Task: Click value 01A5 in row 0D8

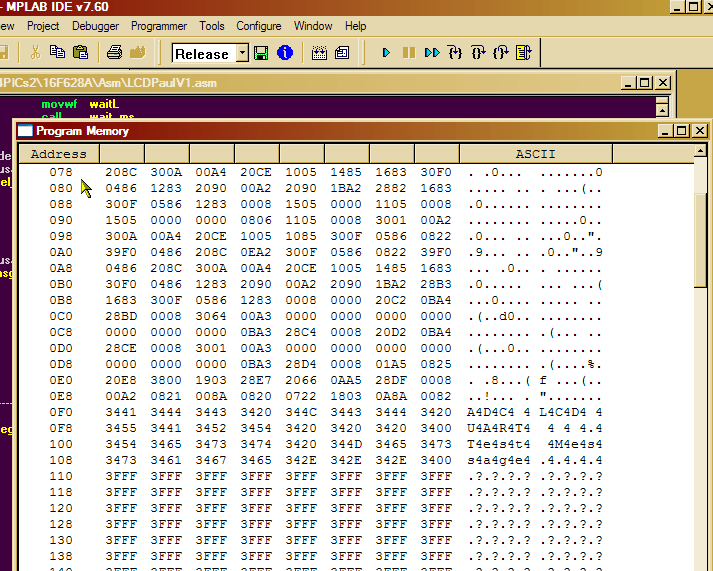Action: 391,364
